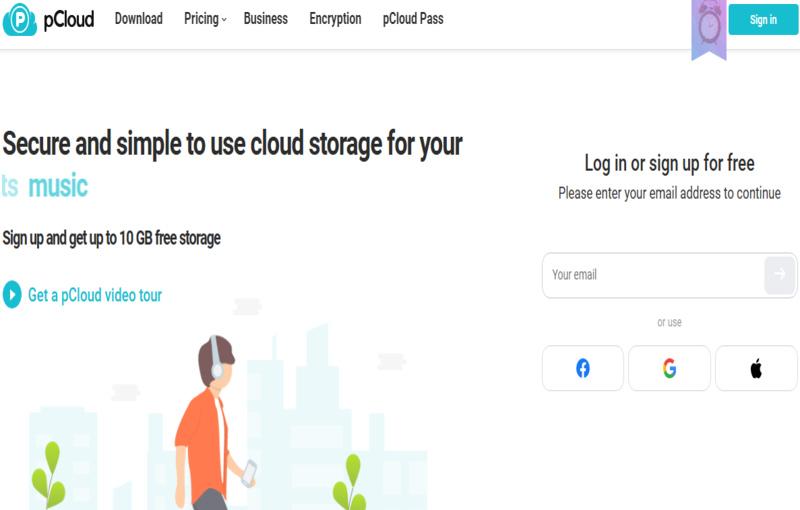800x510 pixels.
Task: Go to Business in the navigation
Action: (x=266, y=19)
